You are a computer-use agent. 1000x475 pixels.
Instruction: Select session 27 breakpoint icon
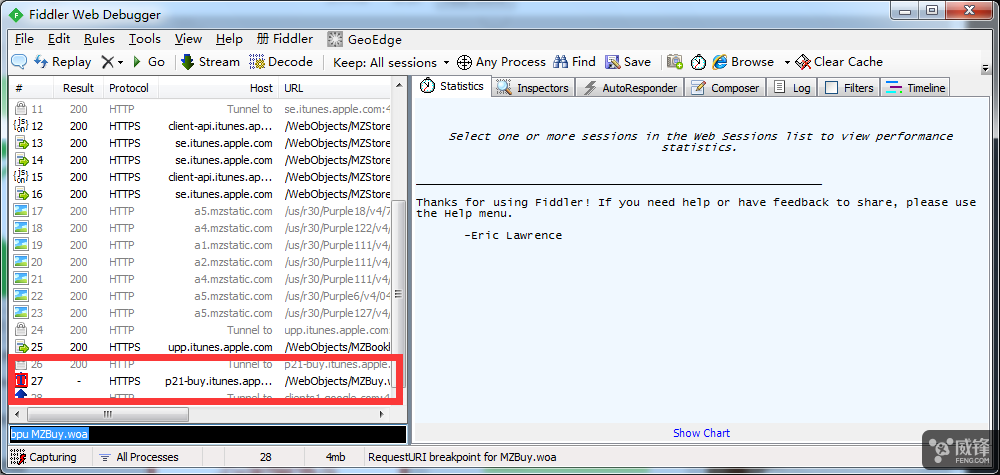(21, 381)
